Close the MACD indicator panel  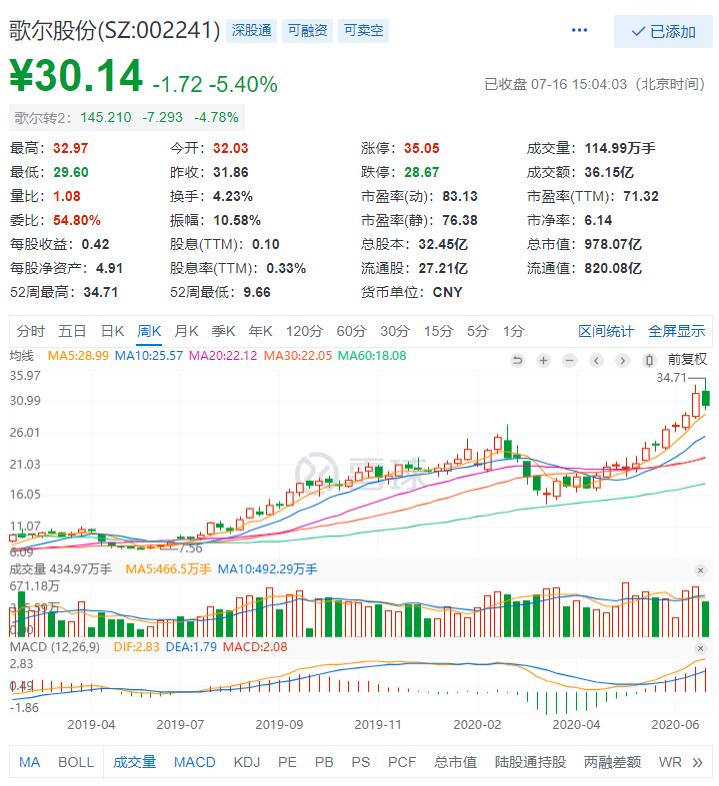700,648
